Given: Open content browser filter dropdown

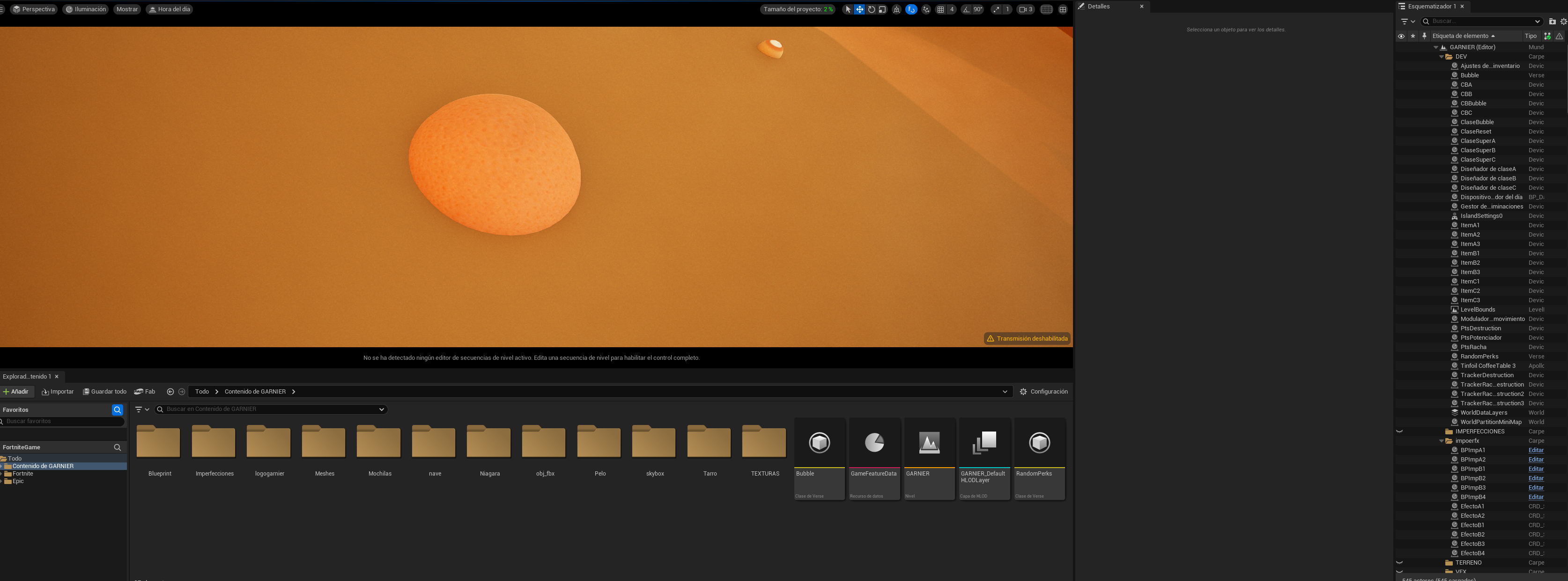Looking at the screenshot, I should [x=142, y=409].
